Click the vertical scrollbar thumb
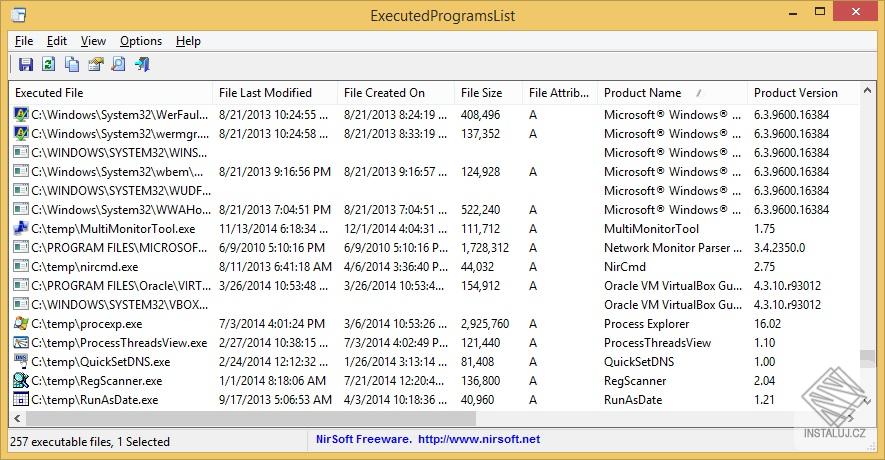This screenshot has height=460, width=885. 868,359
